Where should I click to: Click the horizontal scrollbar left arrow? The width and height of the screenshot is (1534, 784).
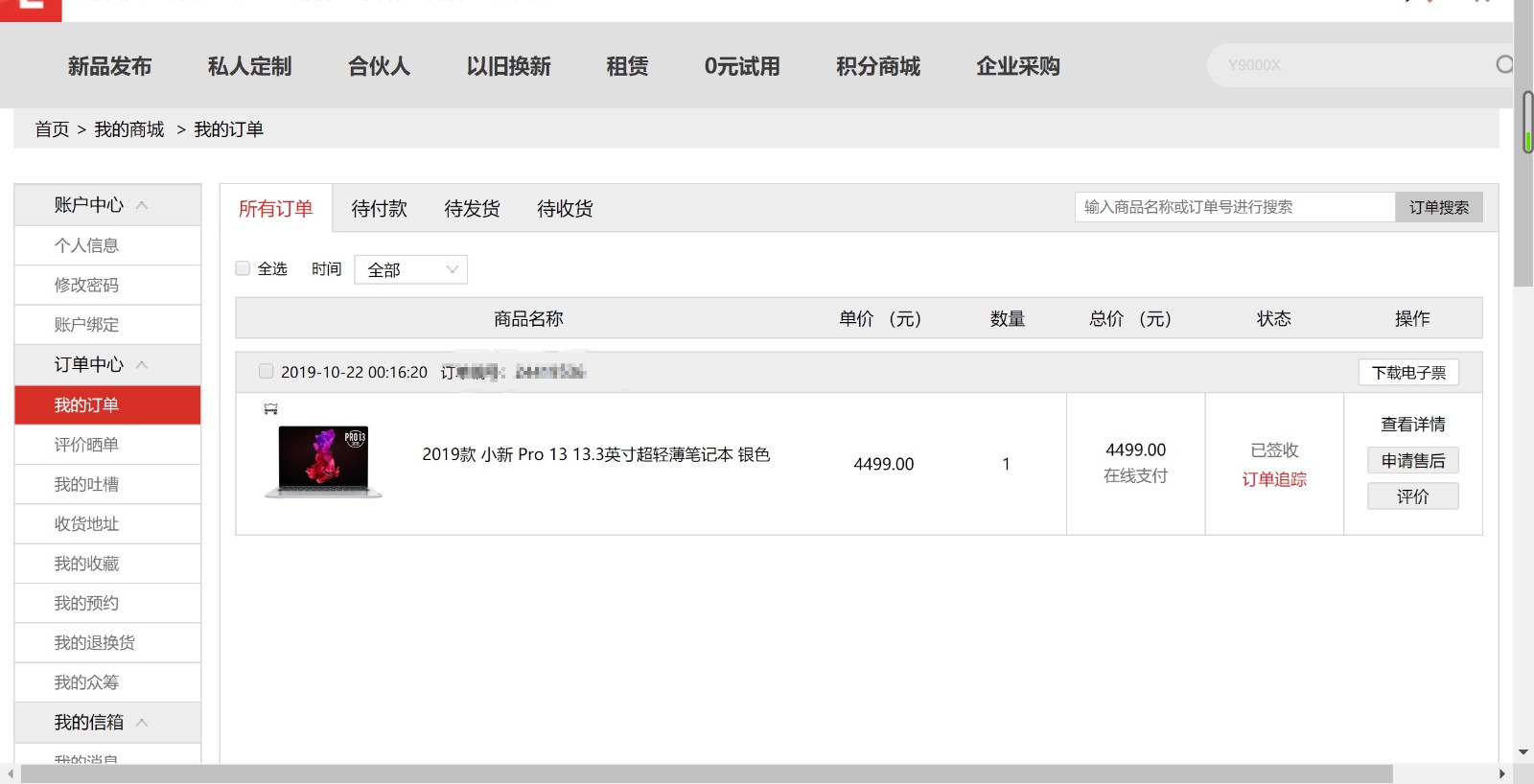(x=11, y=774)
